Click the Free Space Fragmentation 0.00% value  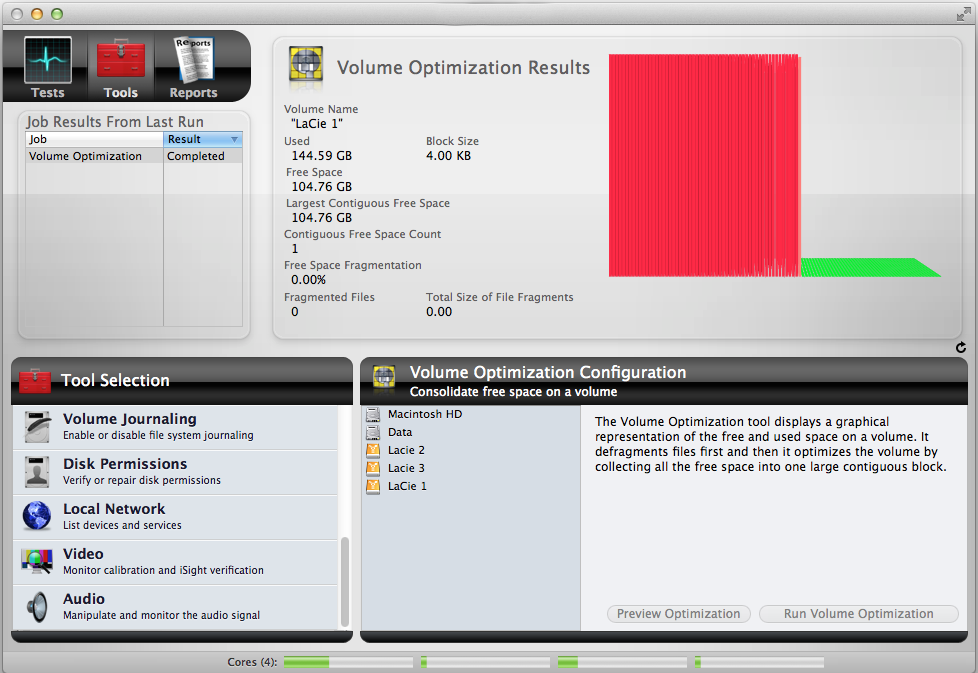click(308, 279)
